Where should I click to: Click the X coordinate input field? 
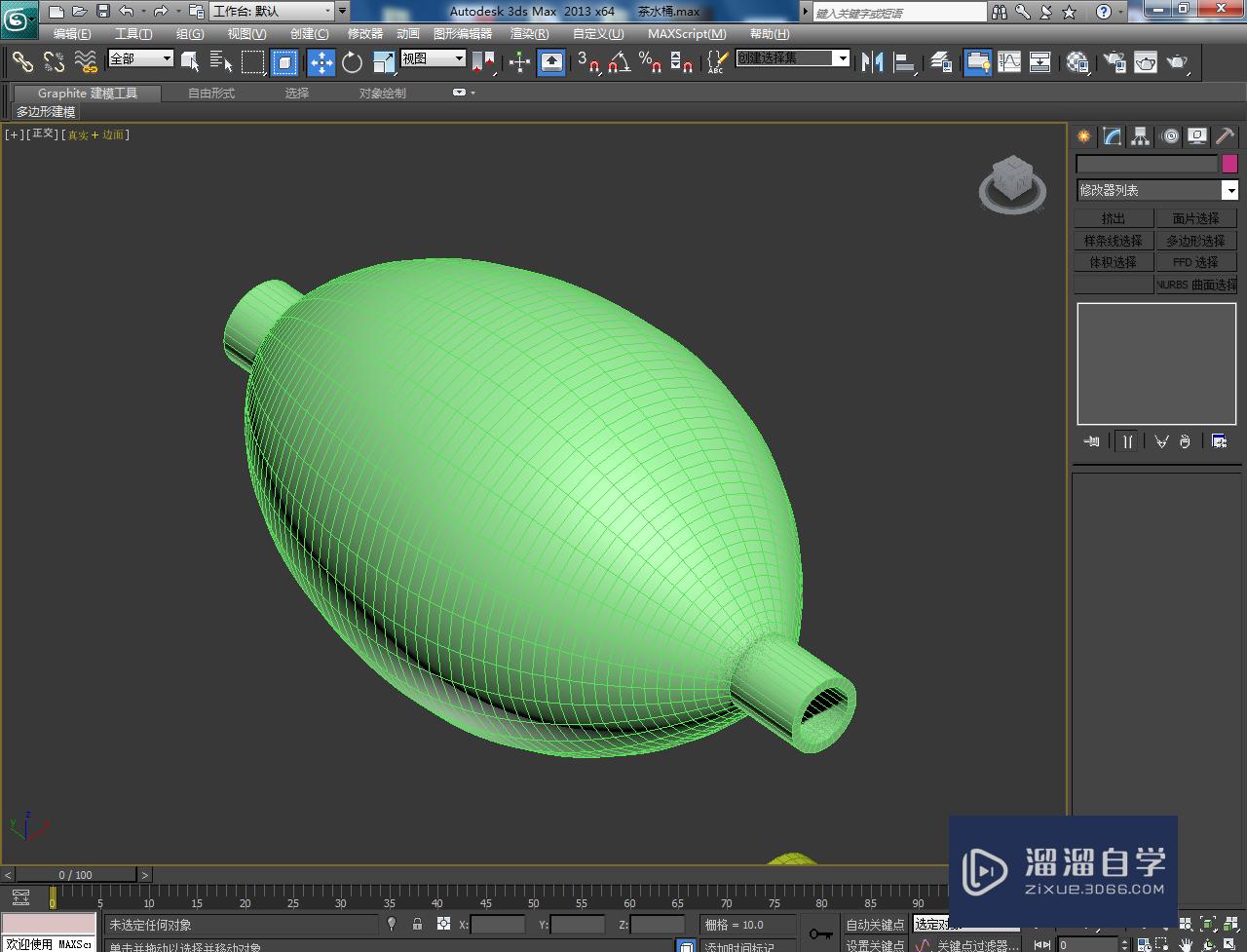[497, 925]
